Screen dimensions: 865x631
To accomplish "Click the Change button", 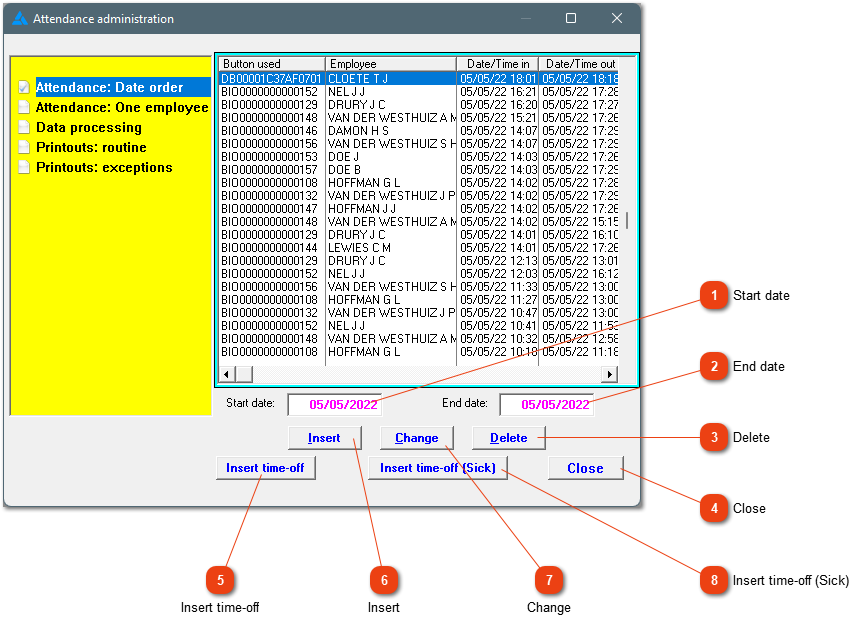I will 417,438.
